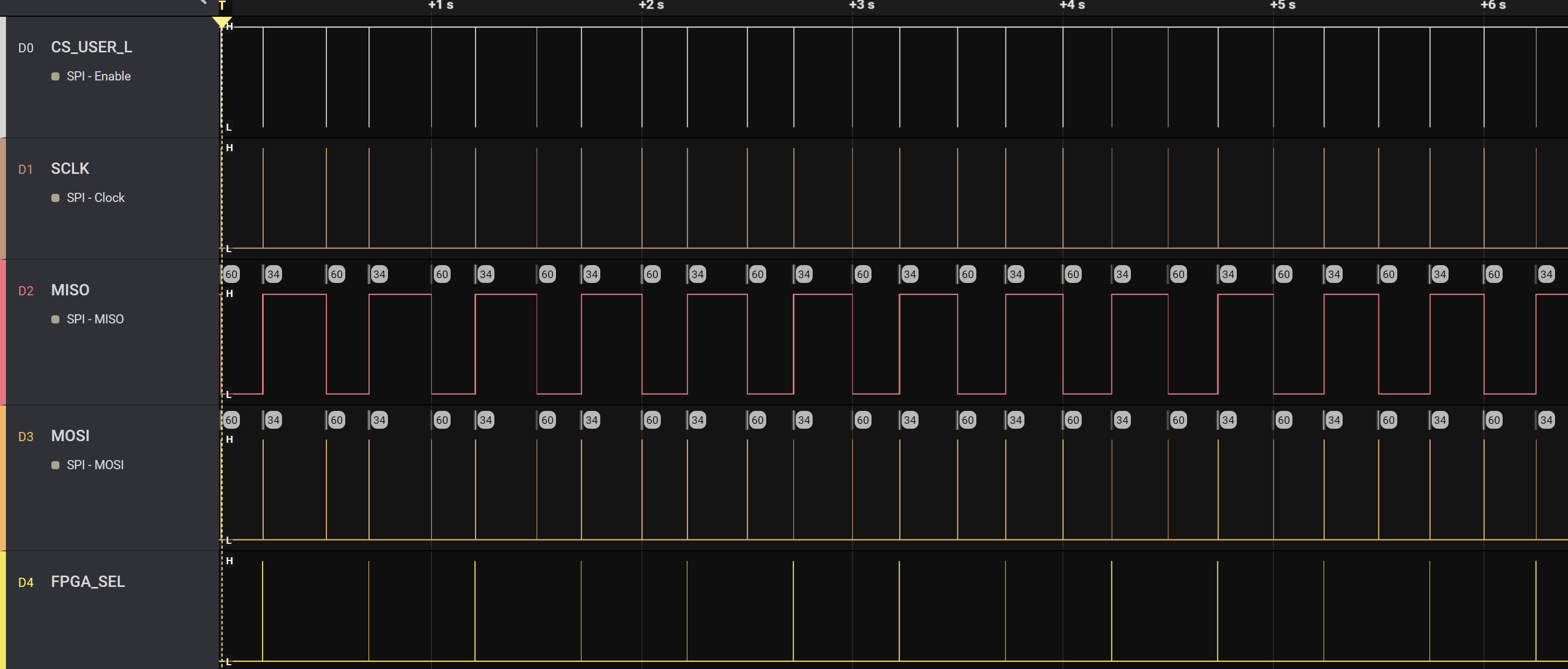Click the D0 channel number

25,48
